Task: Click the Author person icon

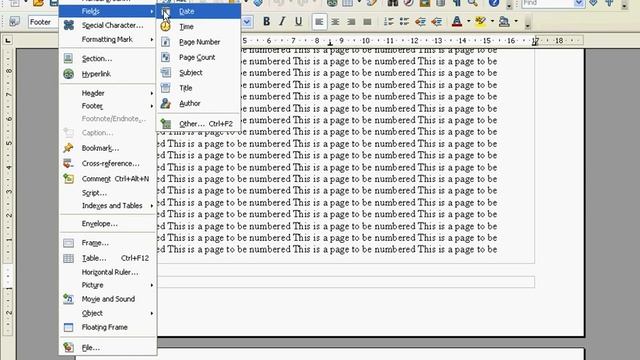Action: point(165,104)
